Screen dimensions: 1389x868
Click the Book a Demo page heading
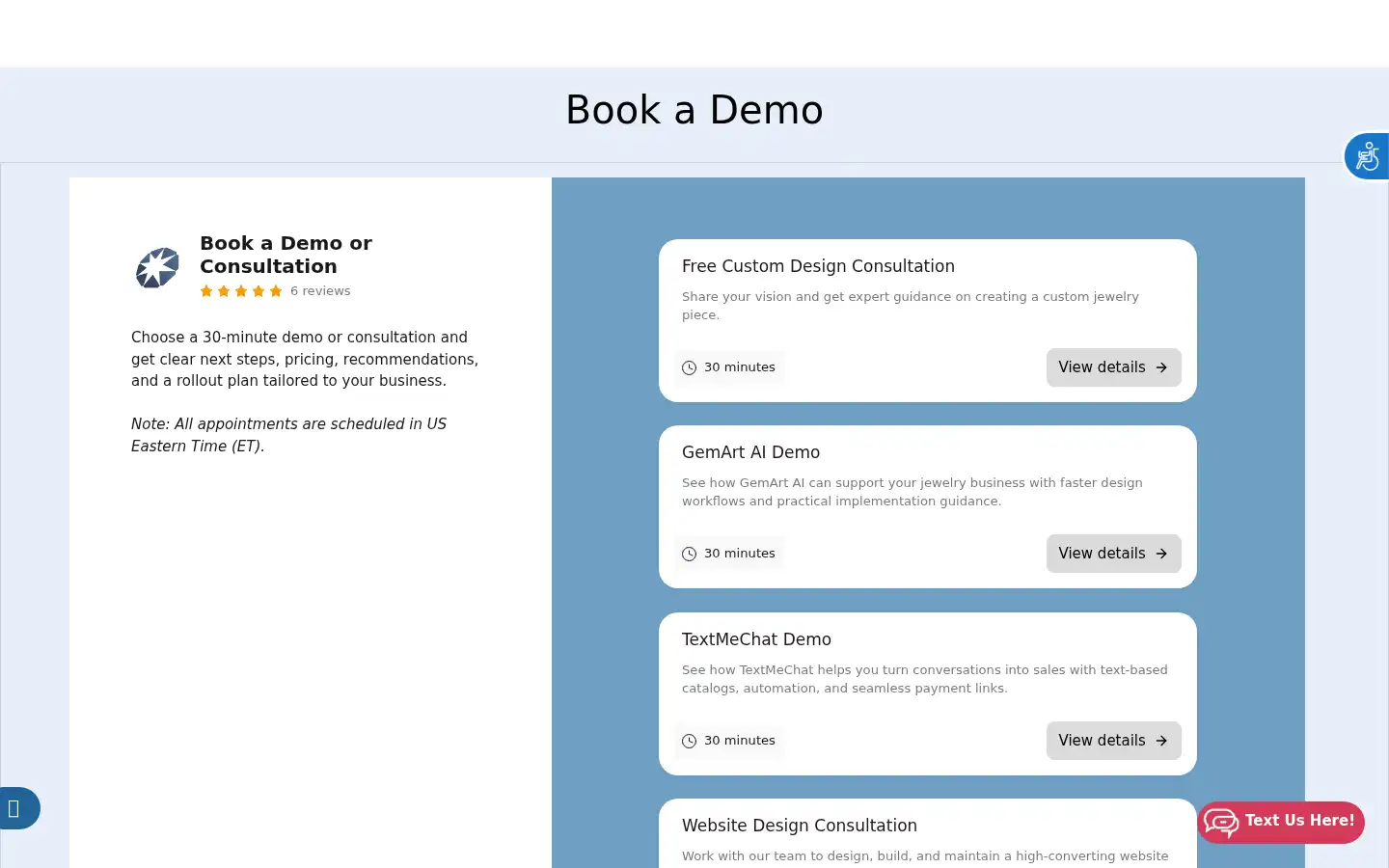click(694, 110)
